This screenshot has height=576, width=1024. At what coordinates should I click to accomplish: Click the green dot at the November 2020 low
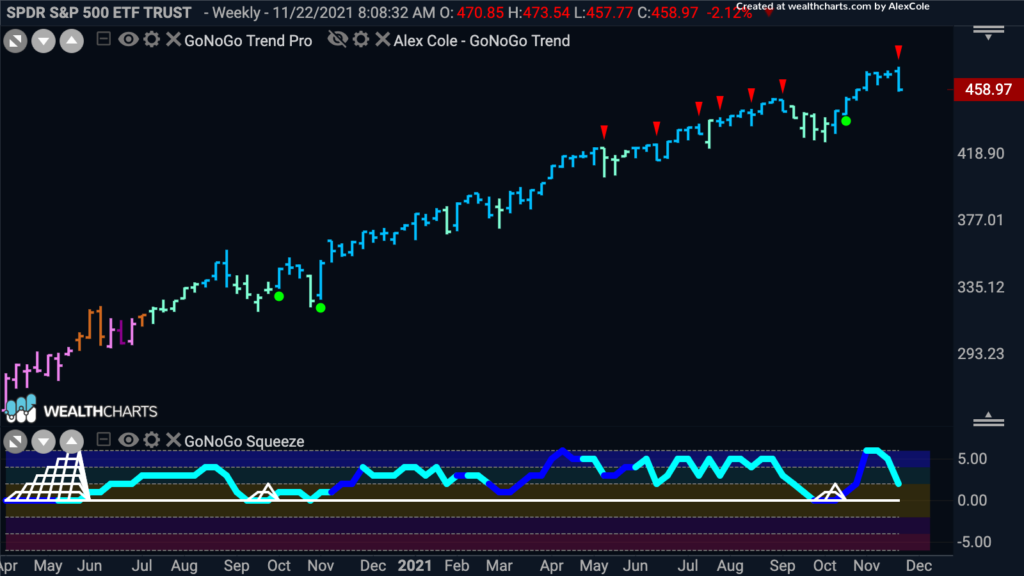pyautogui.click(x=321, y=308)
